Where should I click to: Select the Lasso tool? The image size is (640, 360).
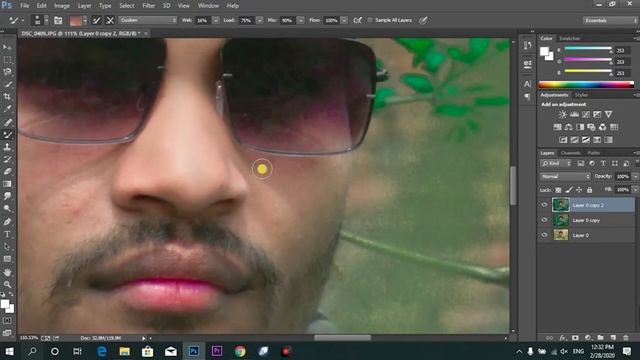pos(7,72)
